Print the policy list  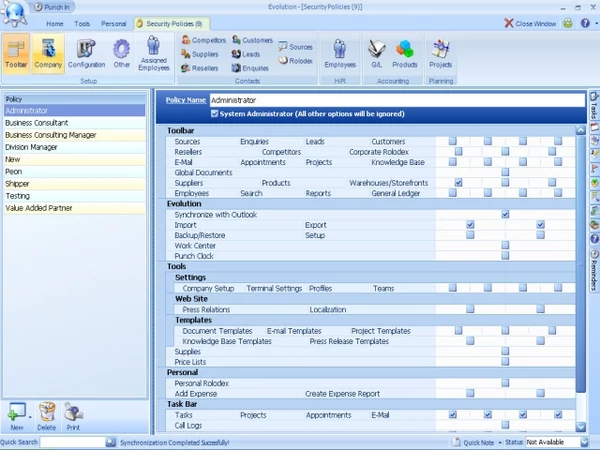click(x=73, y=416)
